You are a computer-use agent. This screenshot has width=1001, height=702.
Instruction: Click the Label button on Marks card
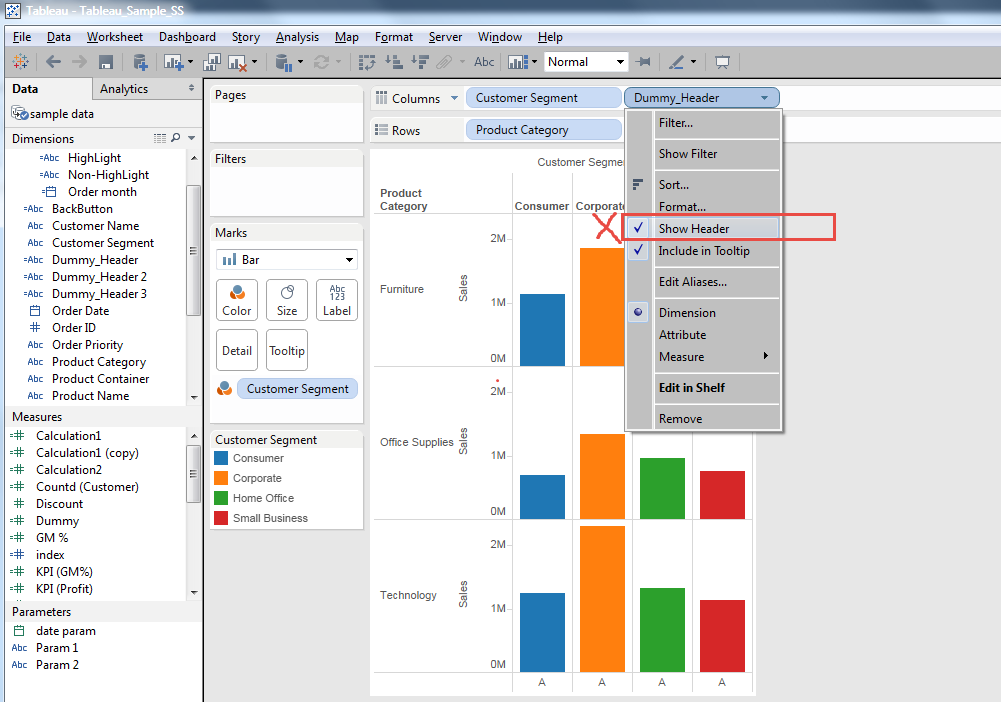336,300
